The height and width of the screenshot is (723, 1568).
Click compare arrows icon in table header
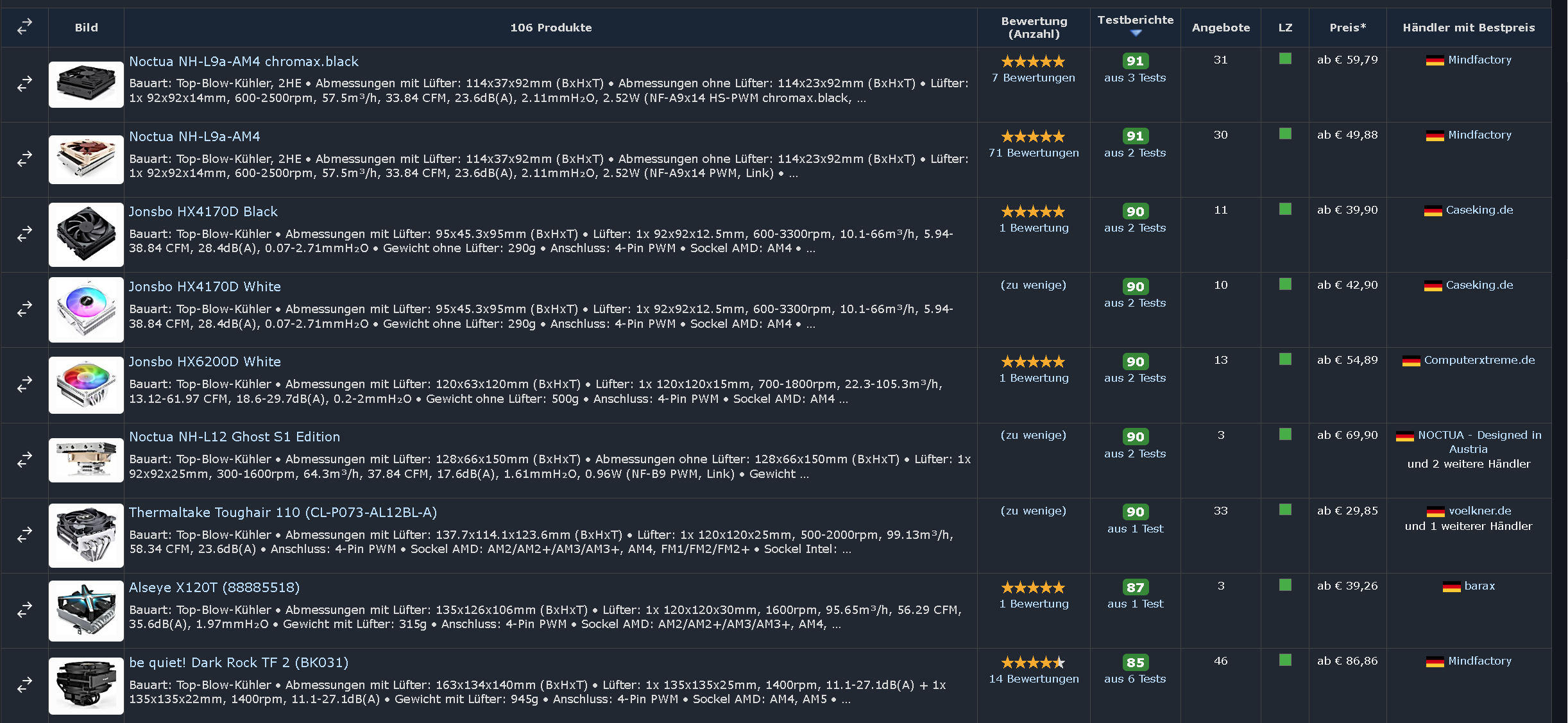(x=24, y=27)
